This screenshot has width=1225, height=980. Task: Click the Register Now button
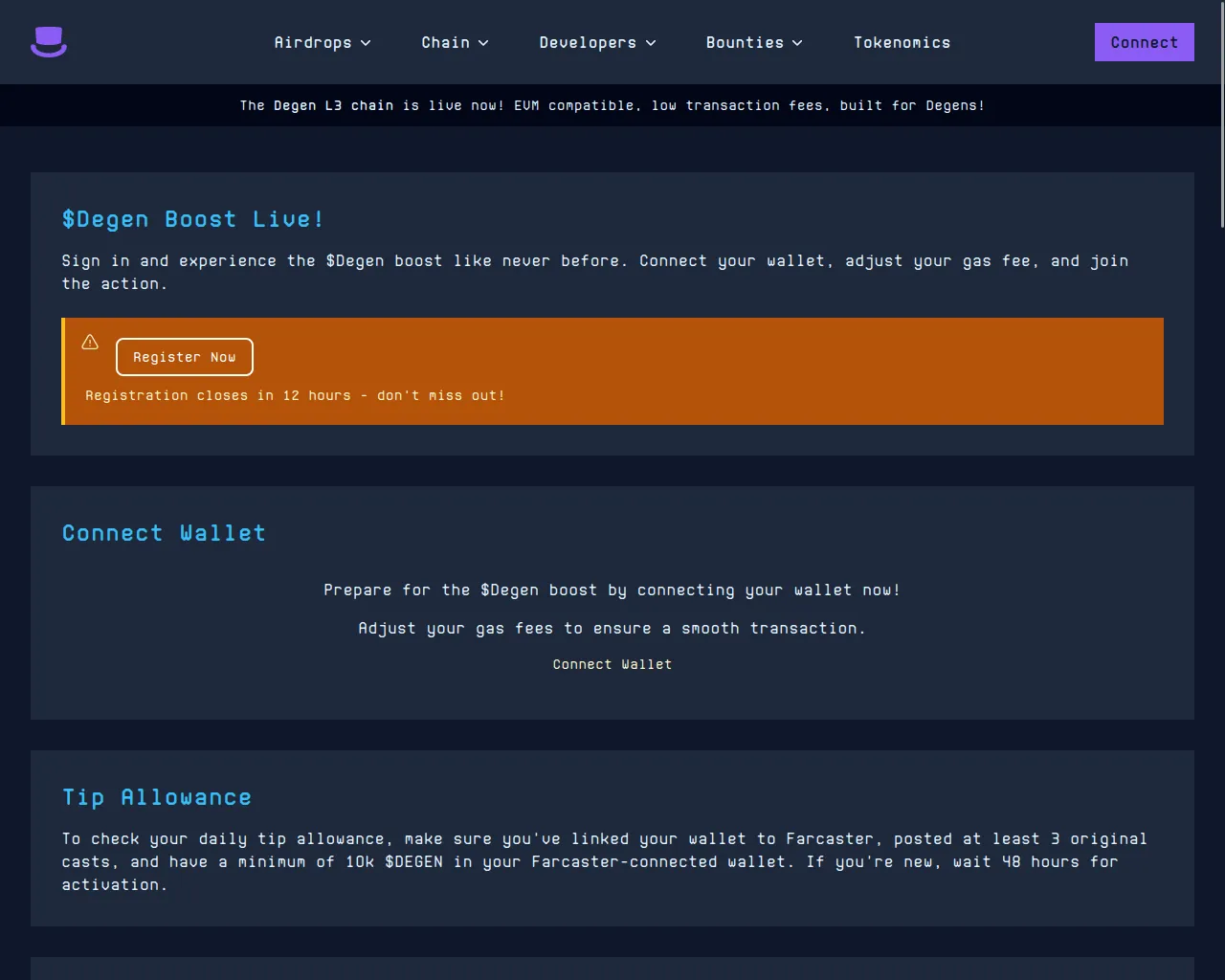(x=185, y=357)
